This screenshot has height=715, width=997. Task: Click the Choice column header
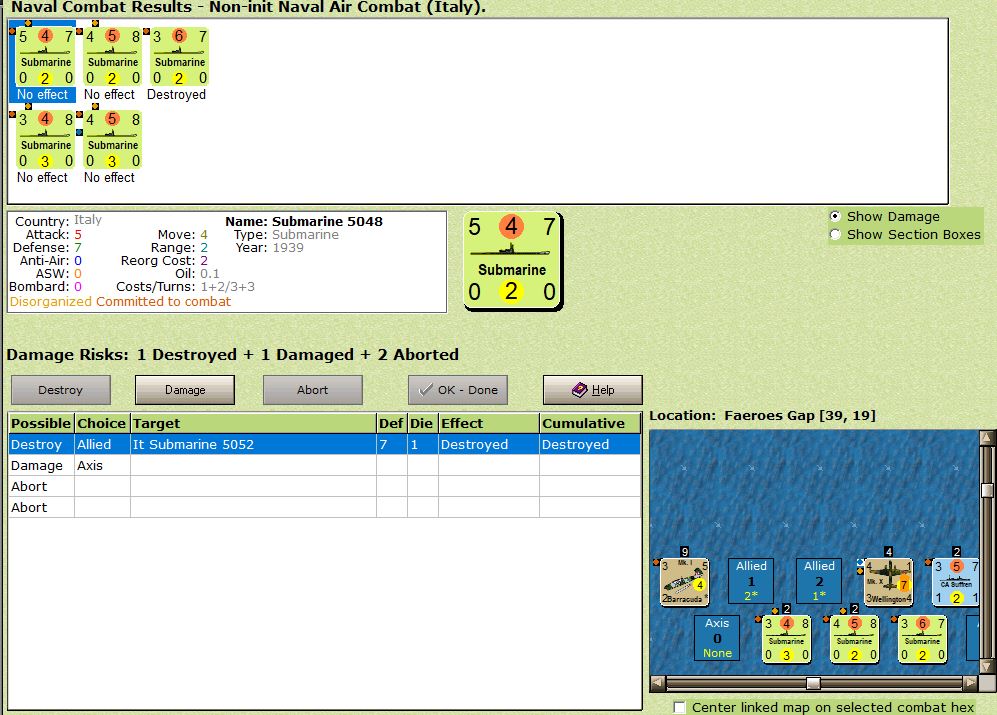(x=102, y=424)
